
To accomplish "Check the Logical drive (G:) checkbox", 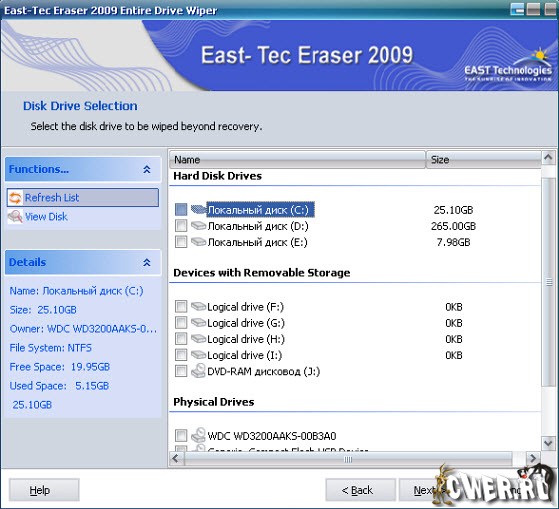I will (x=181, y=323).
